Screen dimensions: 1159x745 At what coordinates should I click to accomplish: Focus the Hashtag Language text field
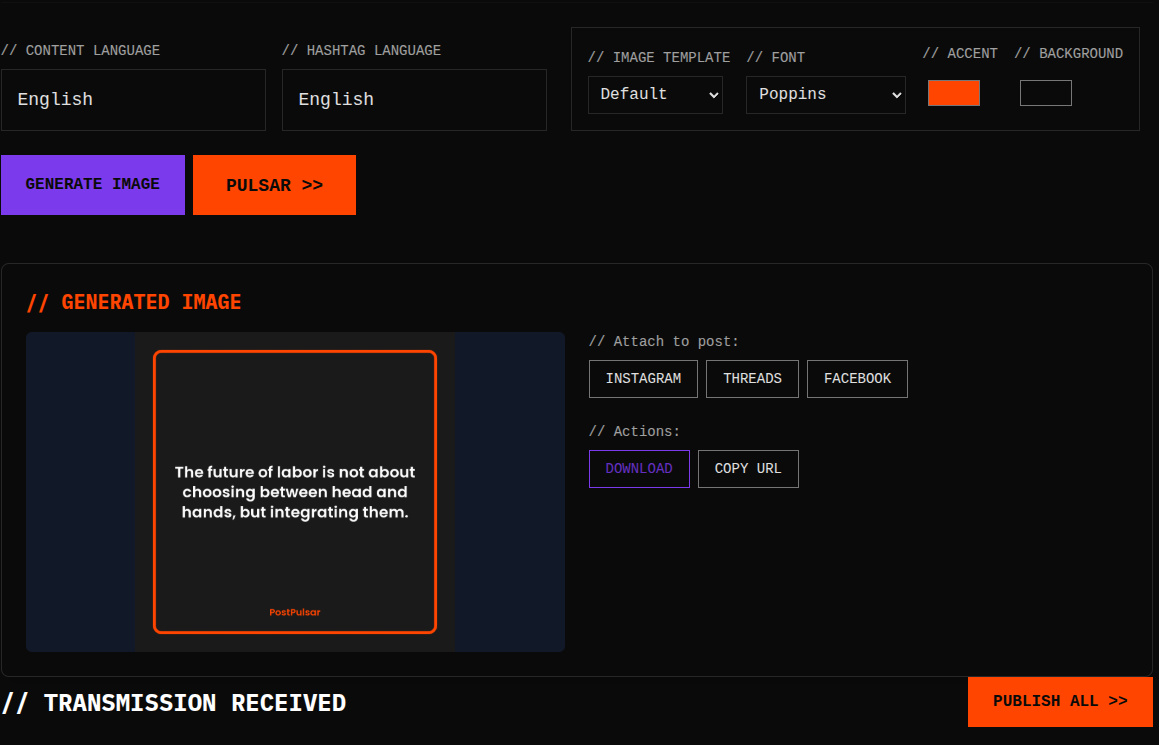click(x=414, y=100)
